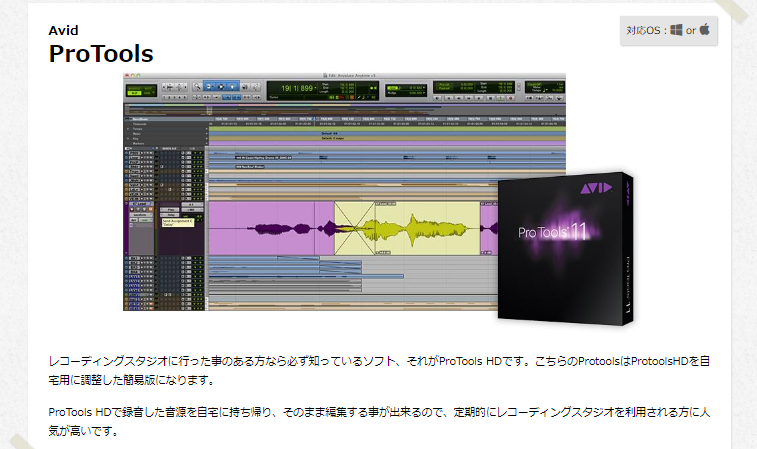Expand the Tempo ruler
The image size is (757, 449).
[x=128, y=129]
